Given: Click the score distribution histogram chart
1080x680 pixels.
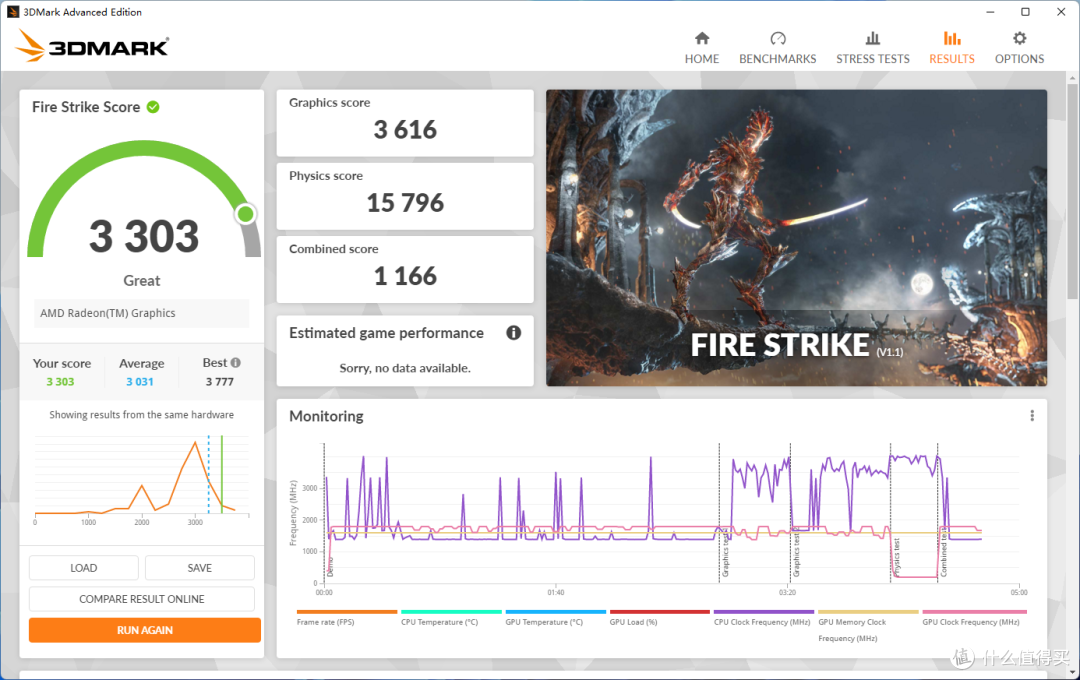Looking at the screenshot, I should pos(141,479).
